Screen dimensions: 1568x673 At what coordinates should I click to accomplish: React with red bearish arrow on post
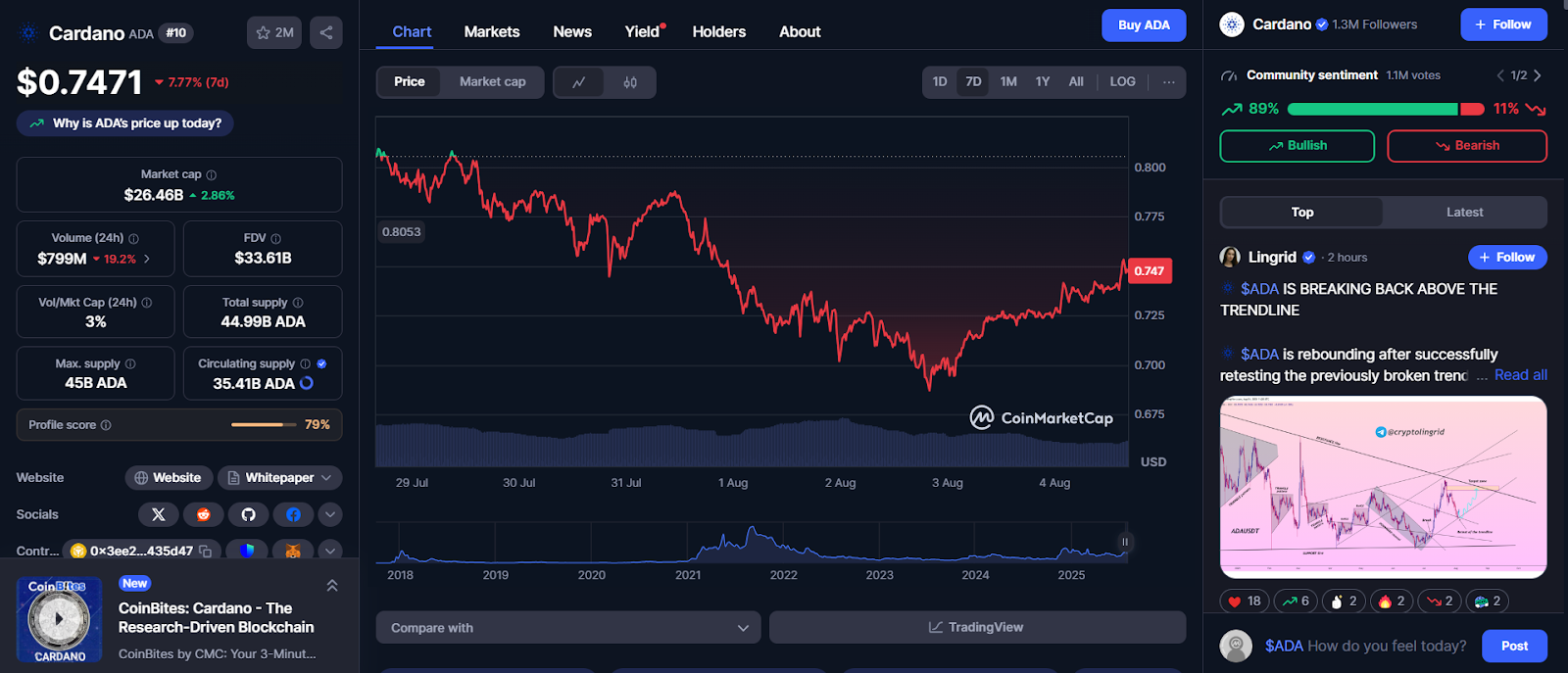pyautogui.click(x=1440, y=601)
